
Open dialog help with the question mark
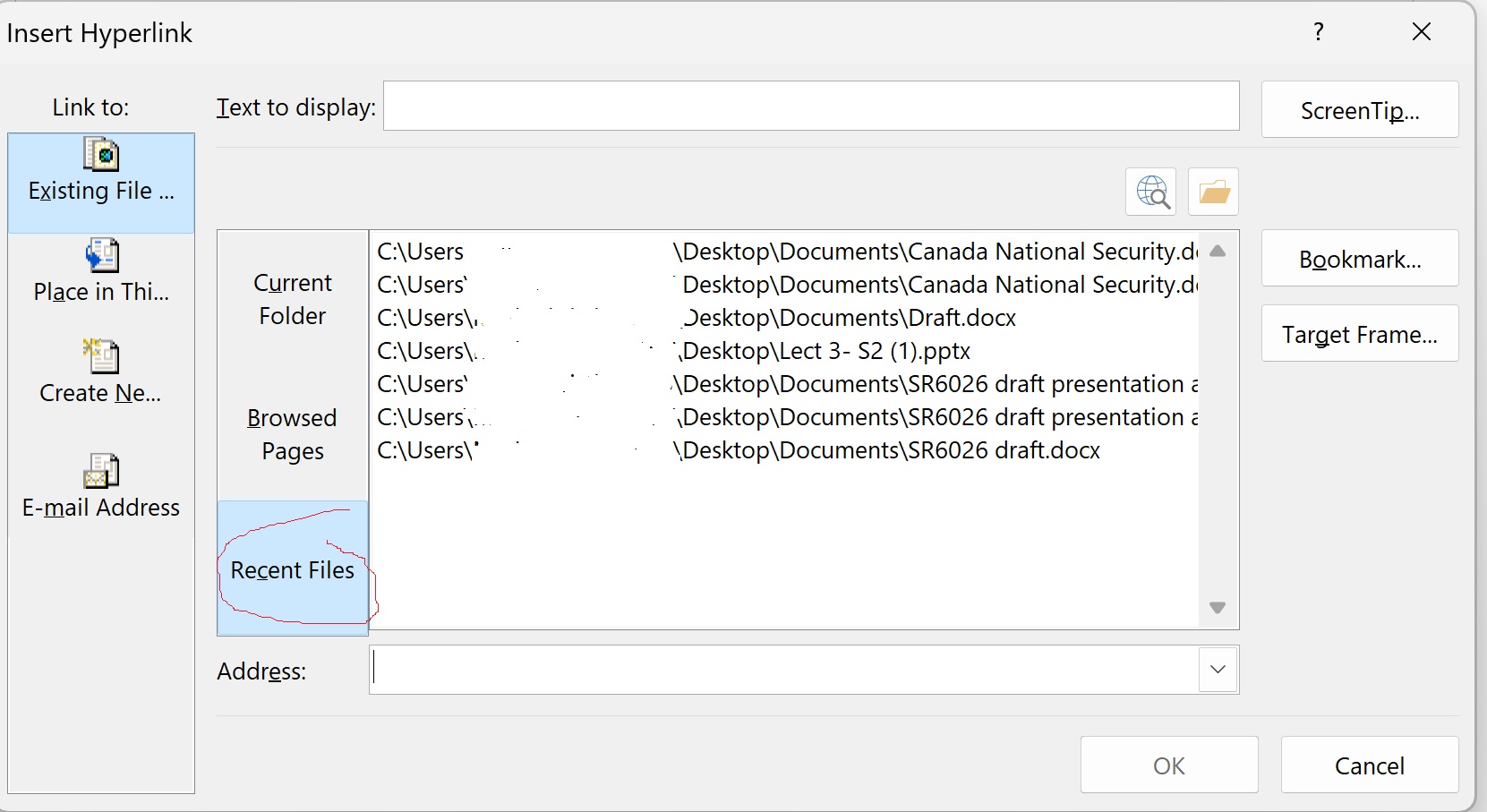coord(1318,32)
